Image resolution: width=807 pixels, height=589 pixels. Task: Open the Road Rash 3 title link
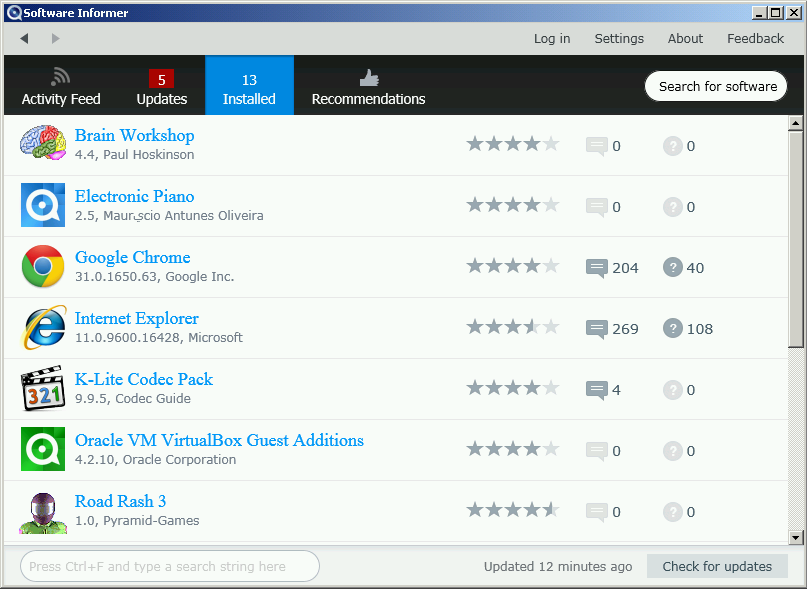[120, 501]
